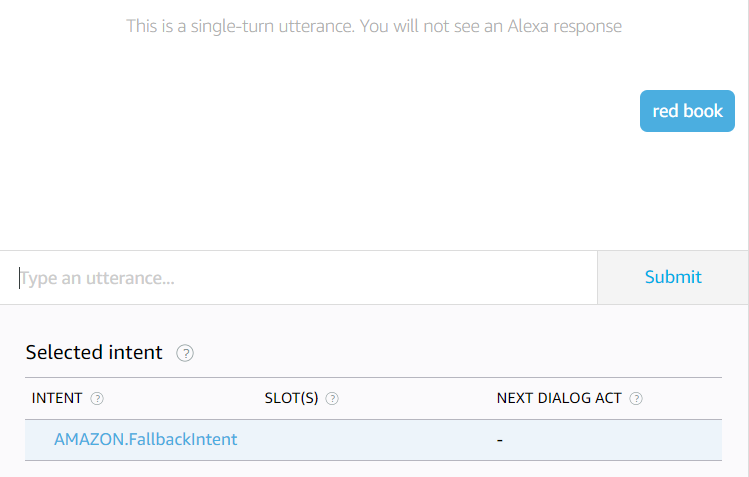749x477 pixels.
Task: Click the NEXT DIALOG ACT header label
Action: coord(558,398)
